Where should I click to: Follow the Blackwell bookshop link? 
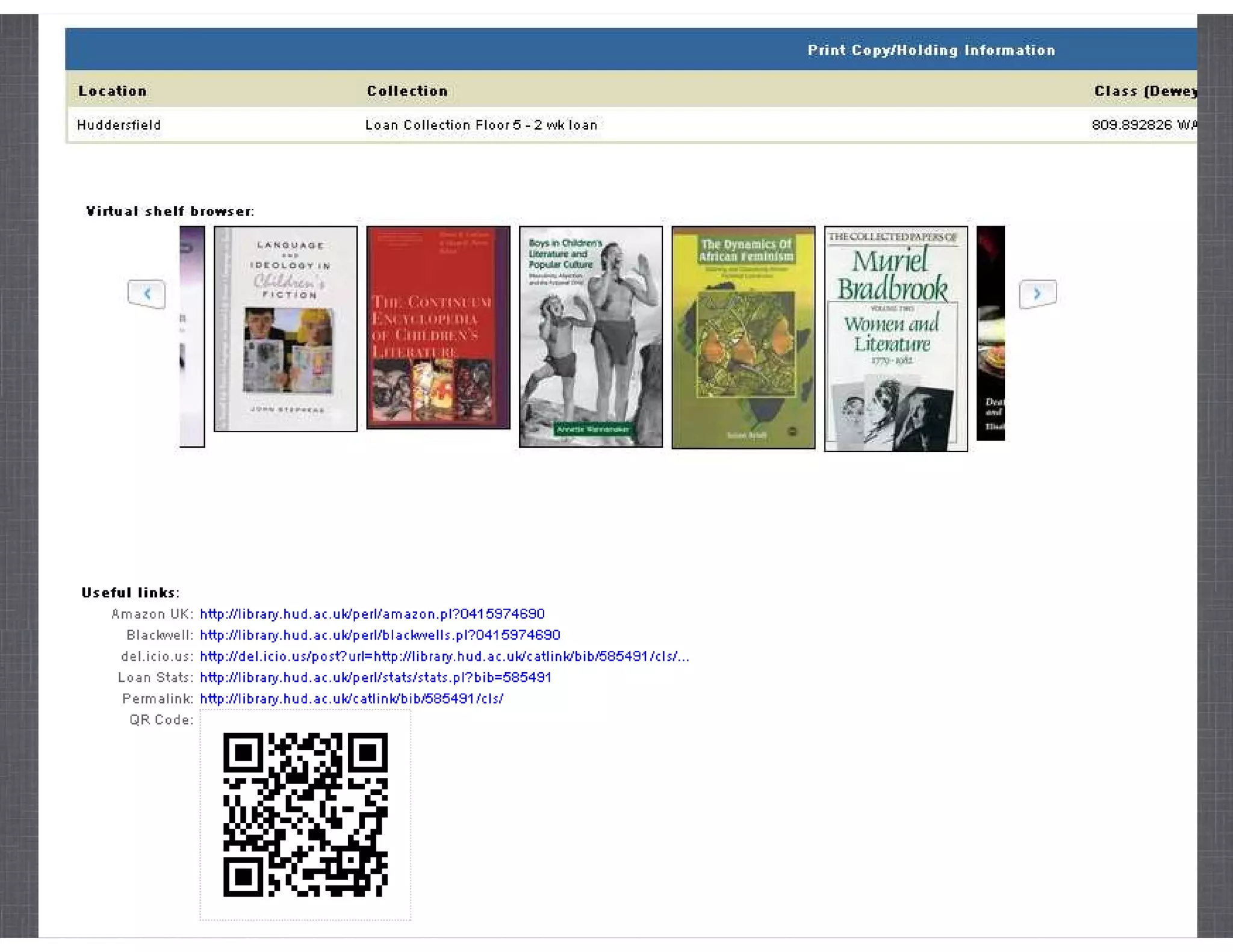[x=380, y=635]
